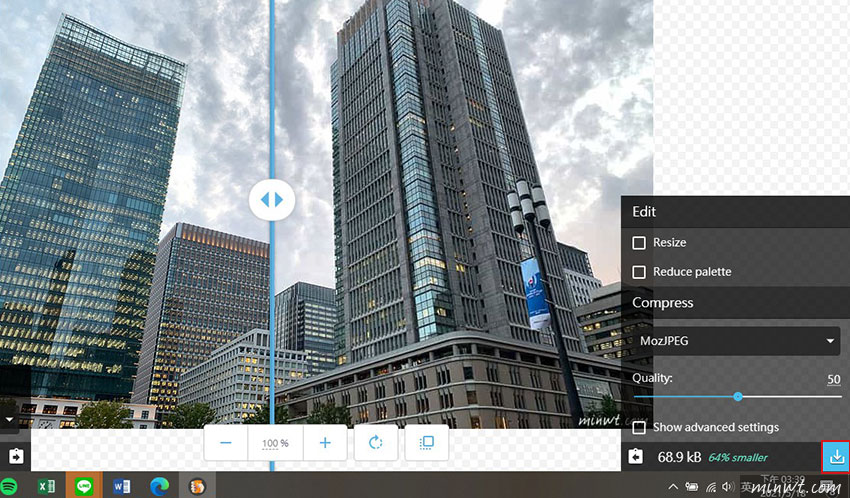
Task: Download the compressed image
Action: click(836, 456)
